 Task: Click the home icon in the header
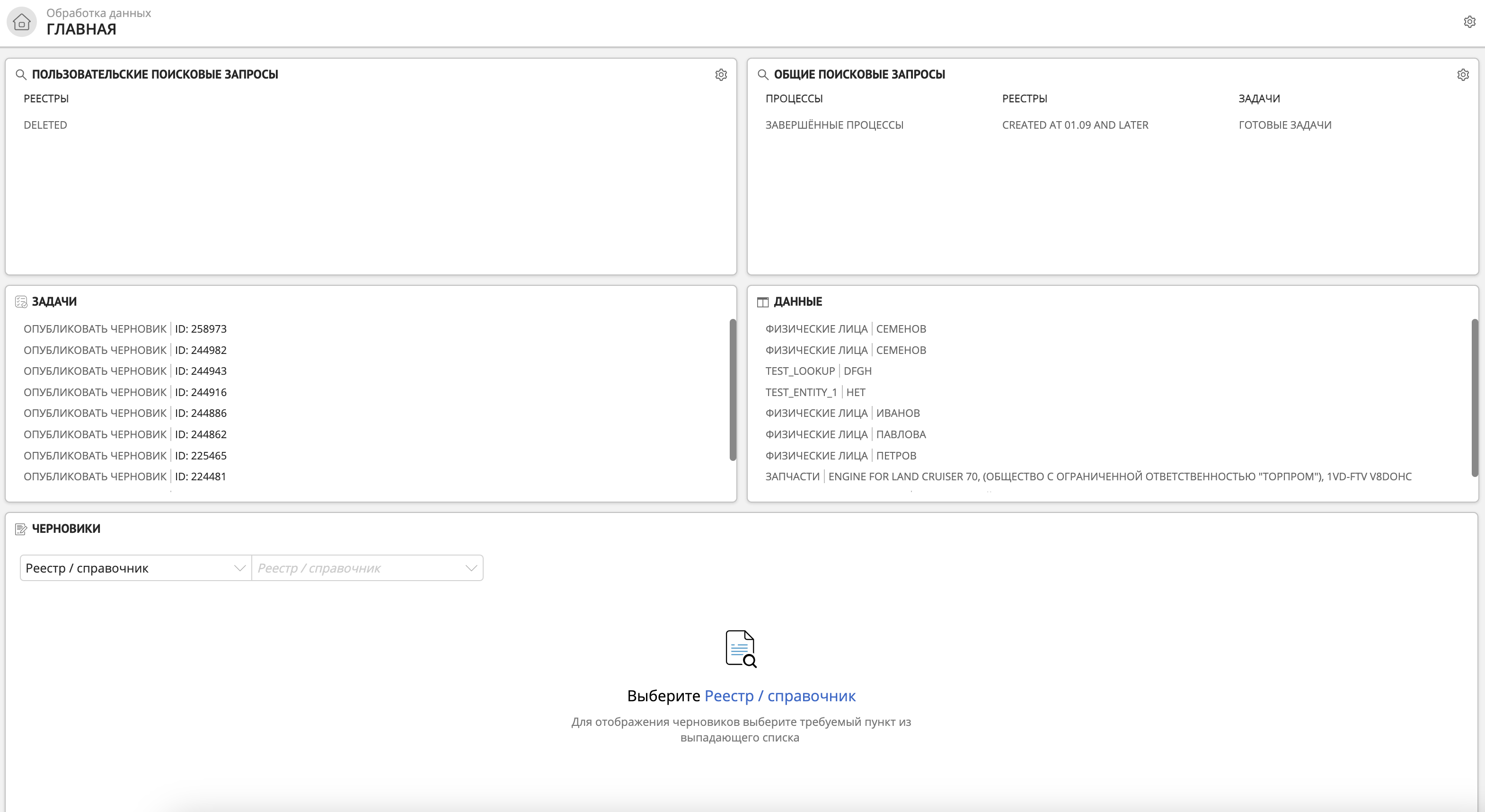pos(21,22)
